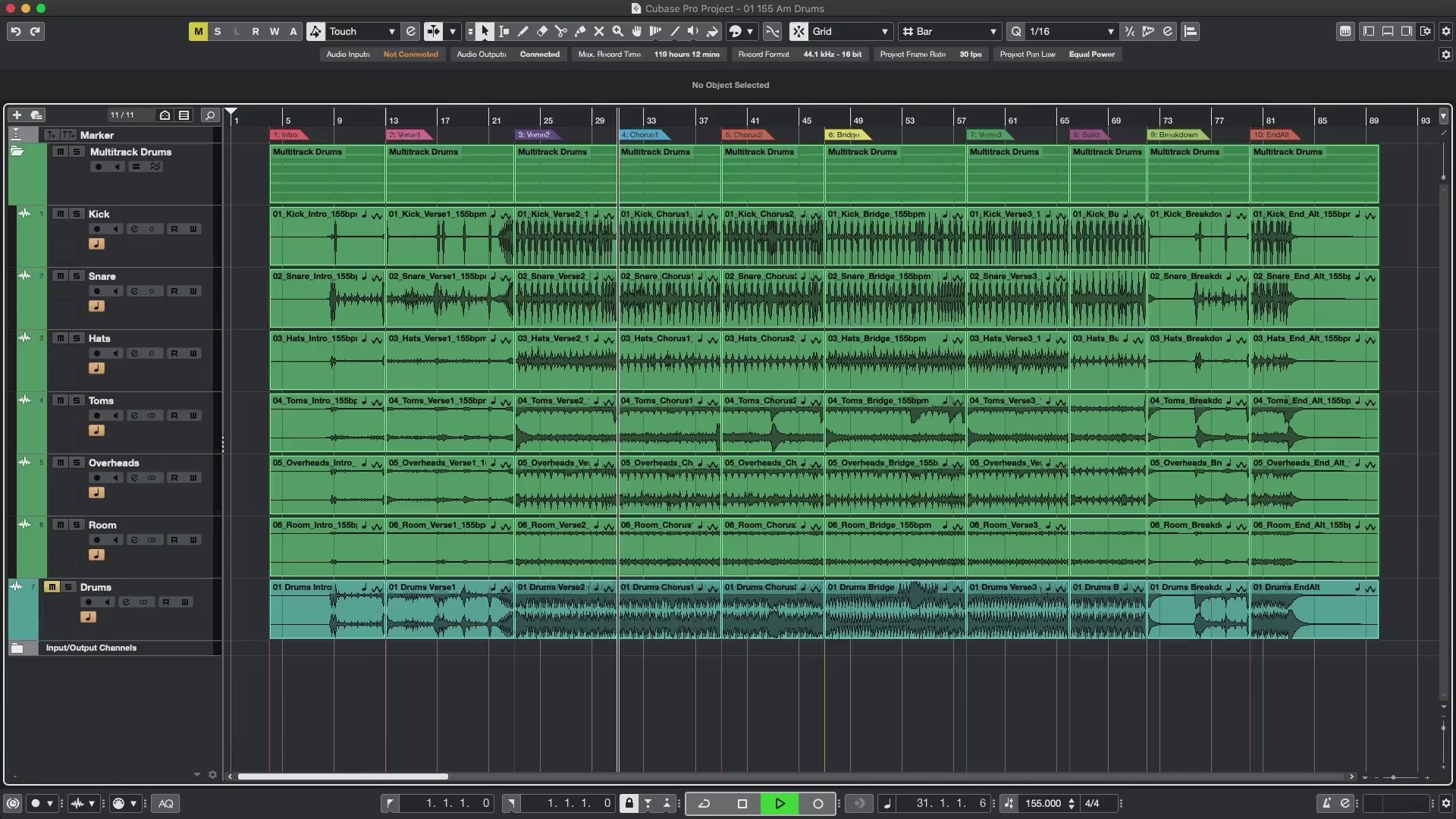Select the Scissors split tool
This screenshot has height=819, width=1456.
click(x=560, y=31)
